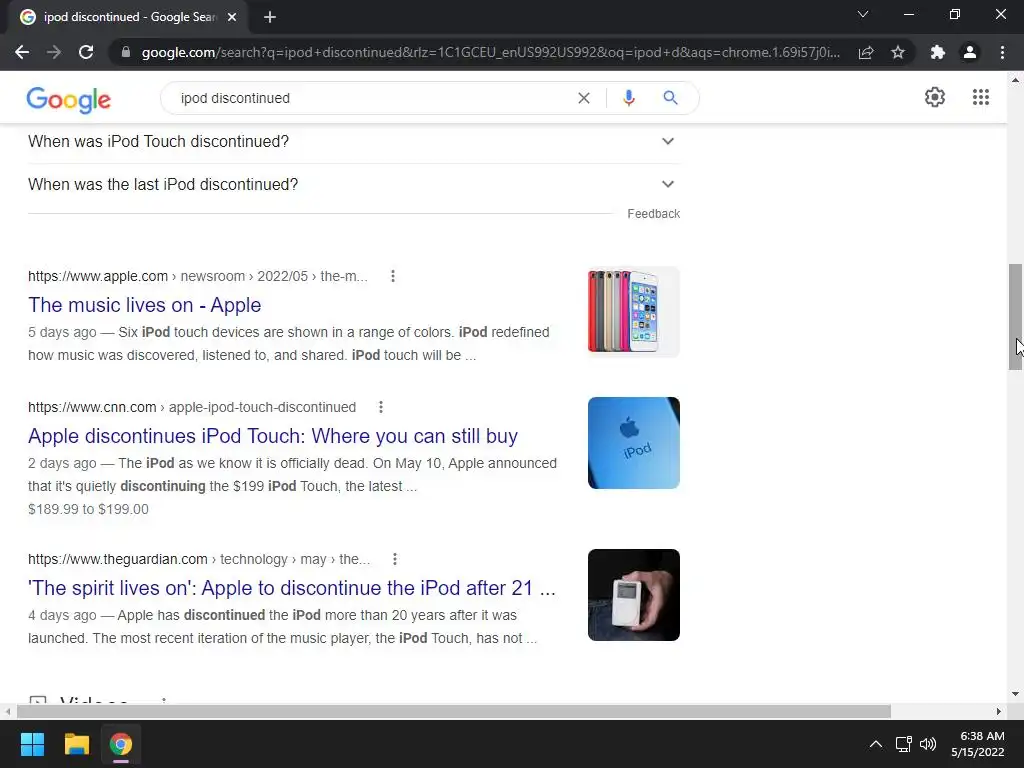Click the scroll-right arrow of horizontal scrollbar

click(999, 711)
